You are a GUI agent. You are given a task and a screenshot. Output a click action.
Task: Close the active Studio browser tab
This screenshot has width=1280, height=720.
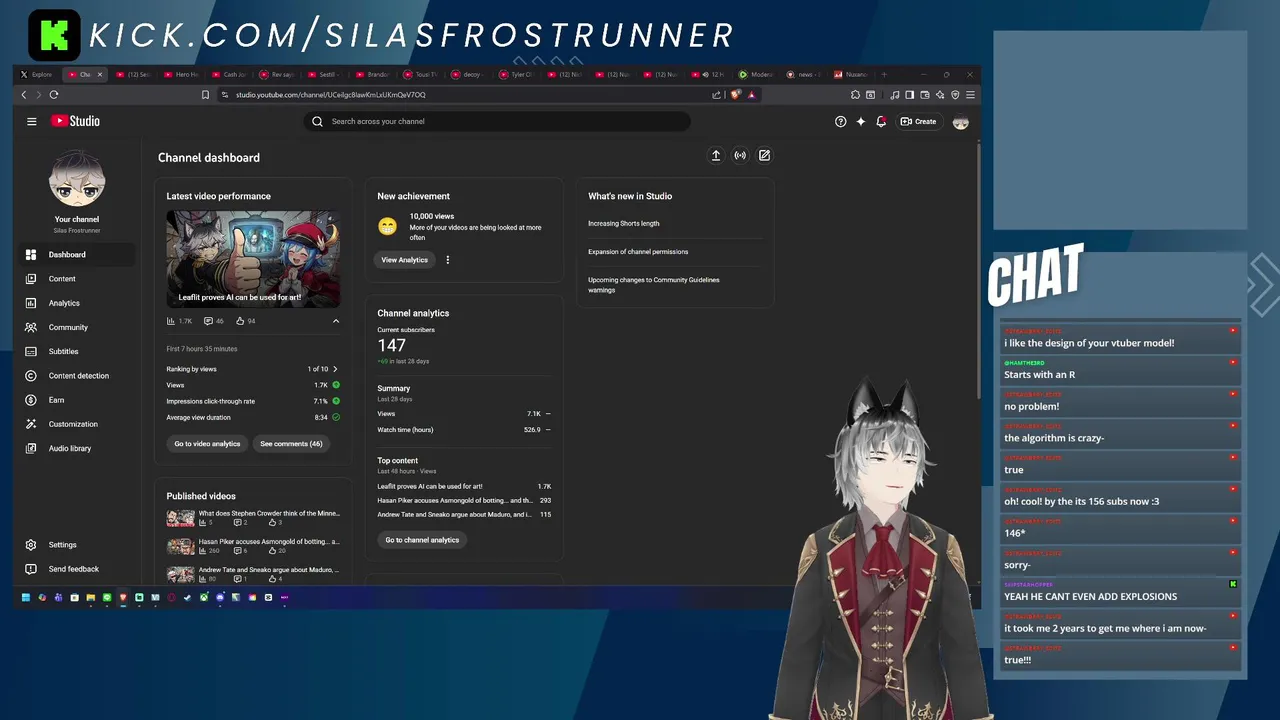[x=99, y=74]
